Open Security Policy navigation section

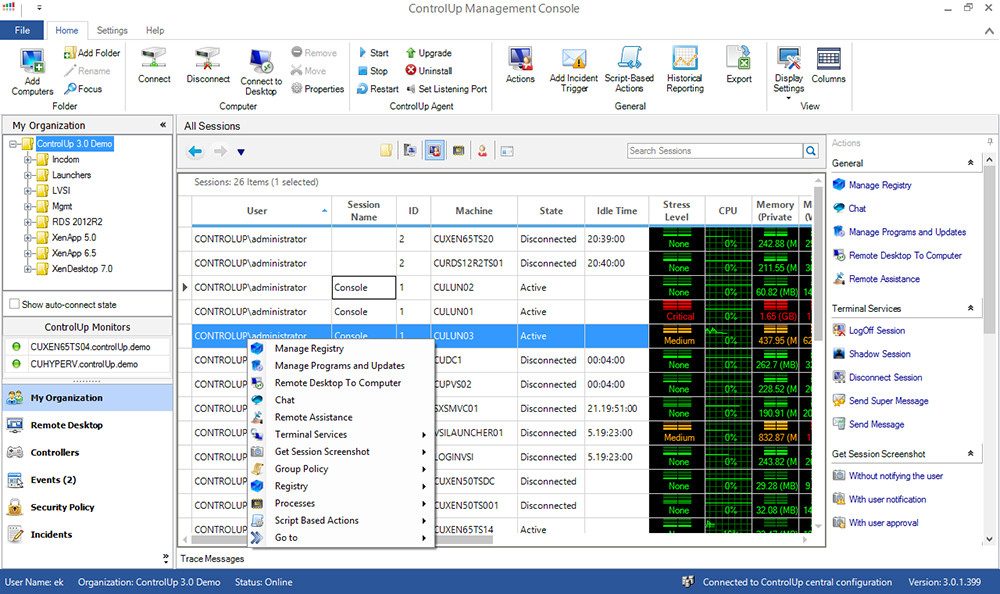click(x=87, y=507)
